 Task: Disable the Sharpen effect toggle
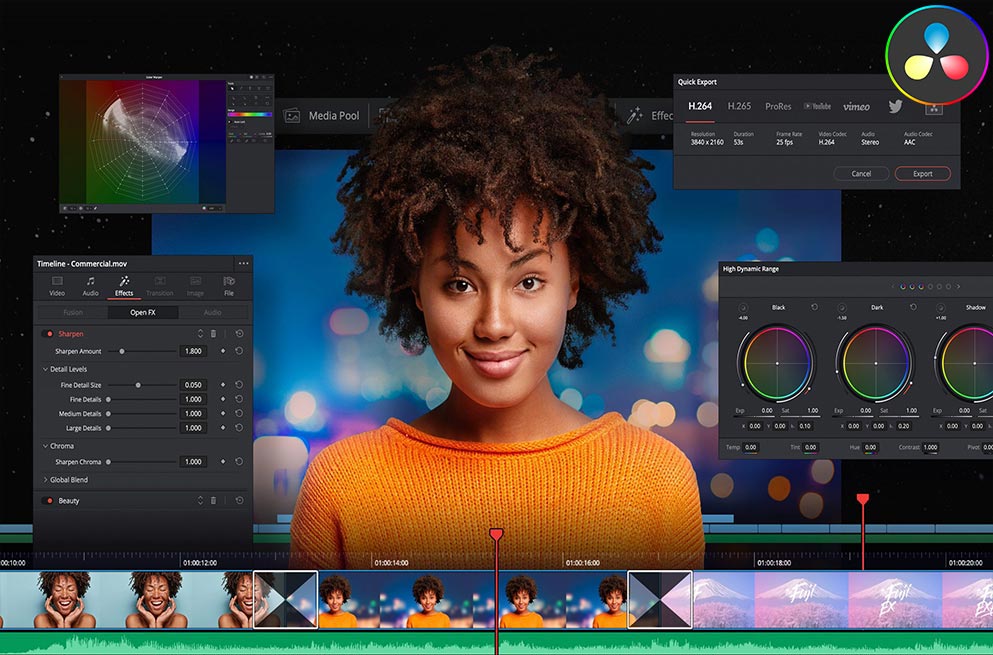(47, 334)
